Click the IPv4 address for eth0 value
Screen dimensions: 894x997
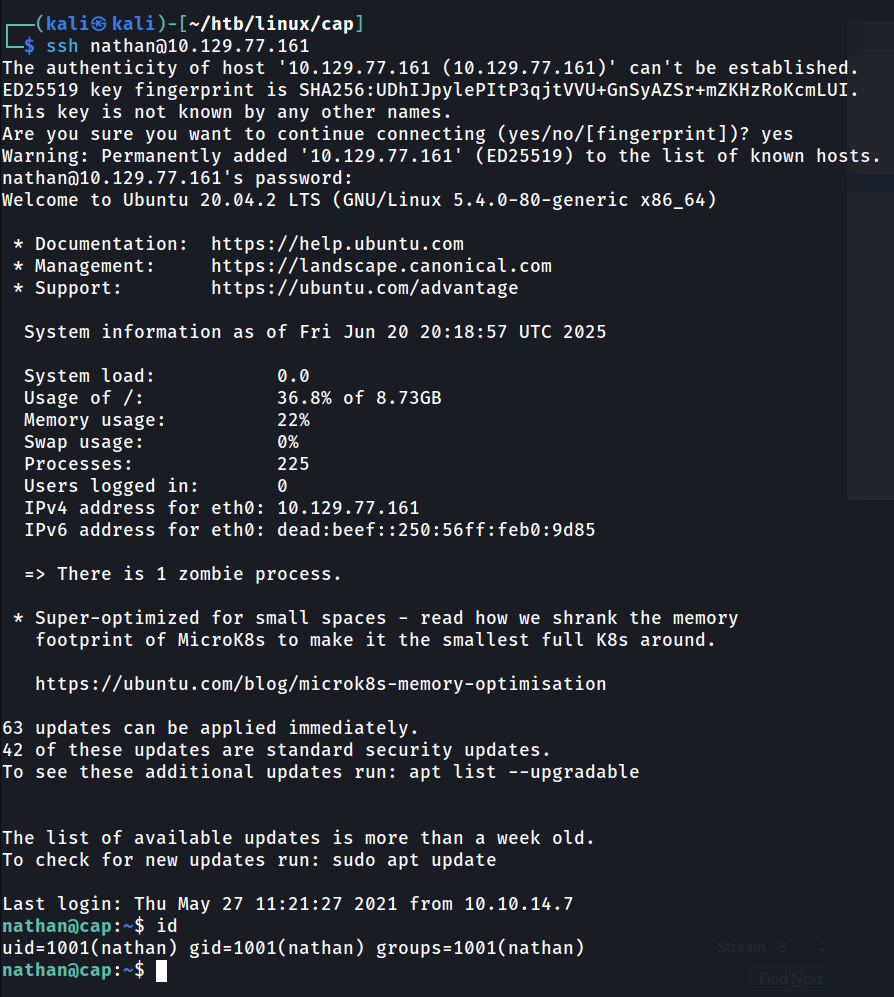[x=348, y=508]
